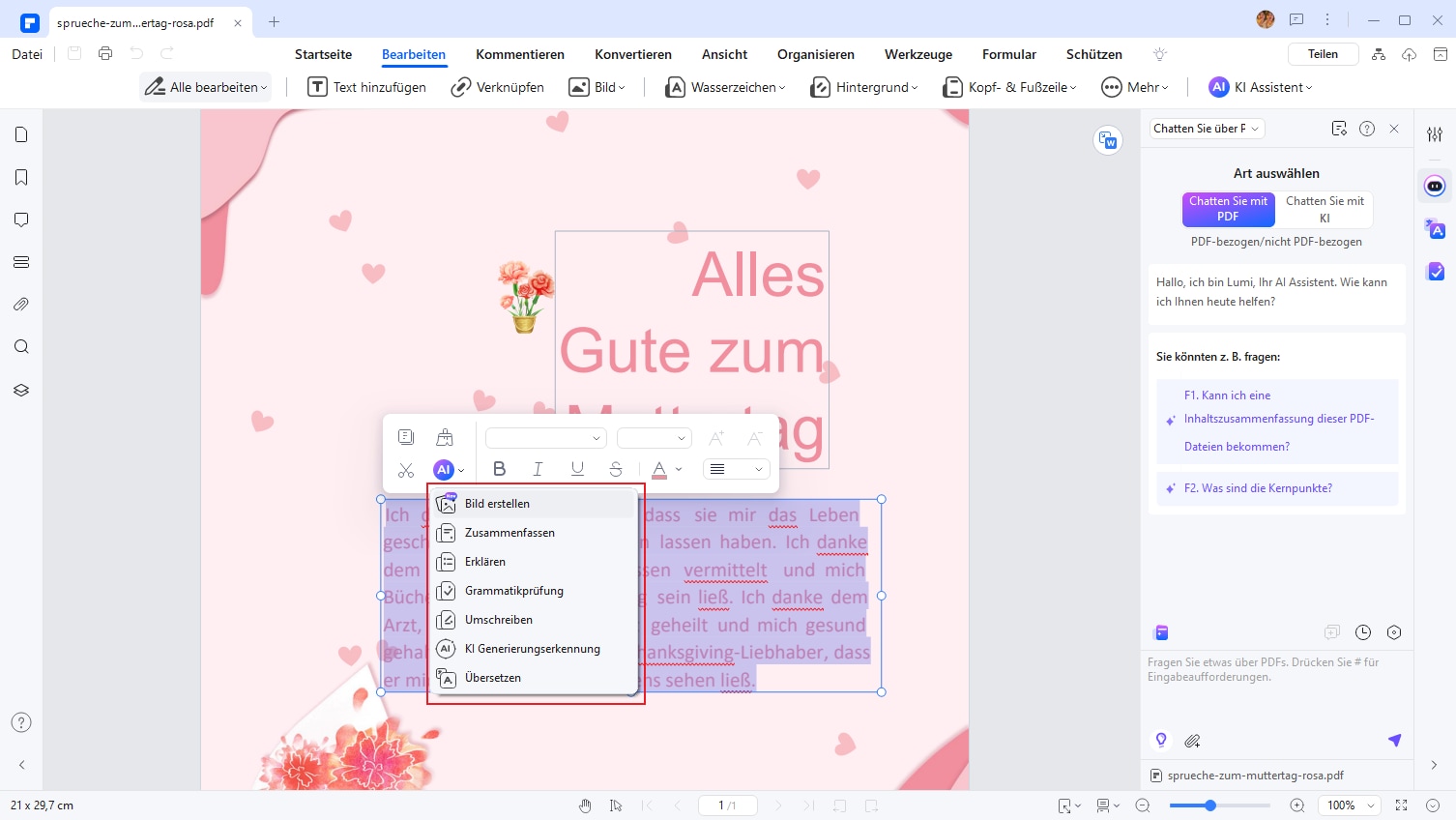Open the font color dropdown arrow
The height and width of the screenshot is (820, 1456).
(x=679, y=470)
